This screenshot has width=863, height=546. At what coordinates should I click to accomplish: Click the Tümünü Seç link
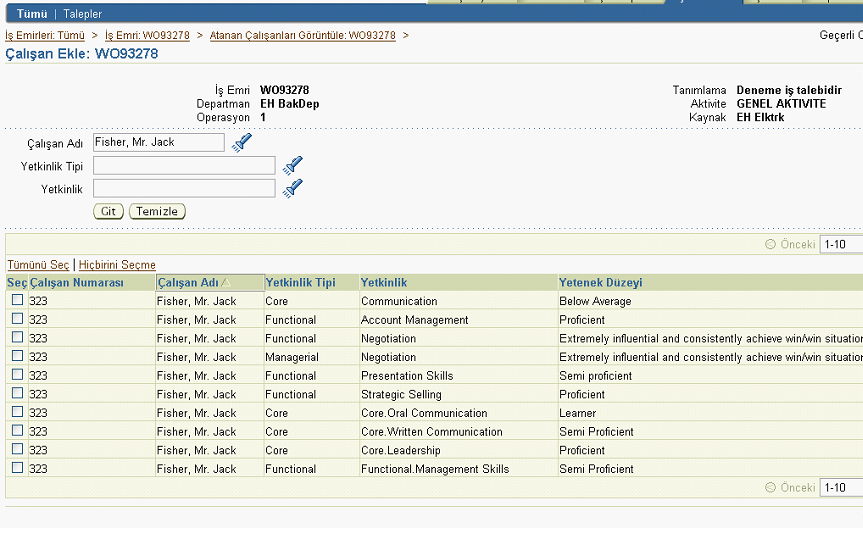coord(38,265)
